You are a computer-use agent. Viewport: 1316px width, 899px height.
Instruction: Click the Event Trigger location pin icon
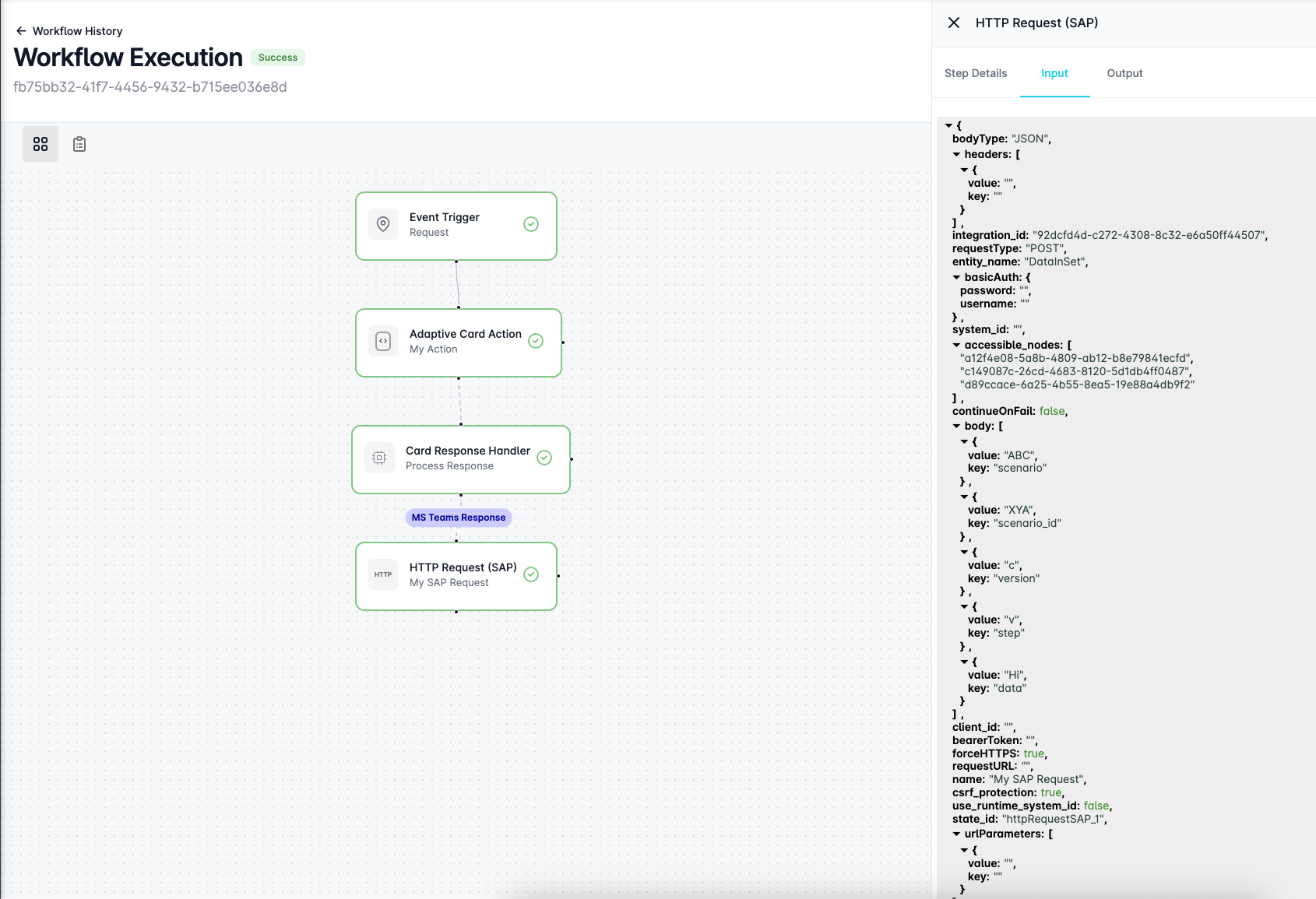[x=383, y=224]
